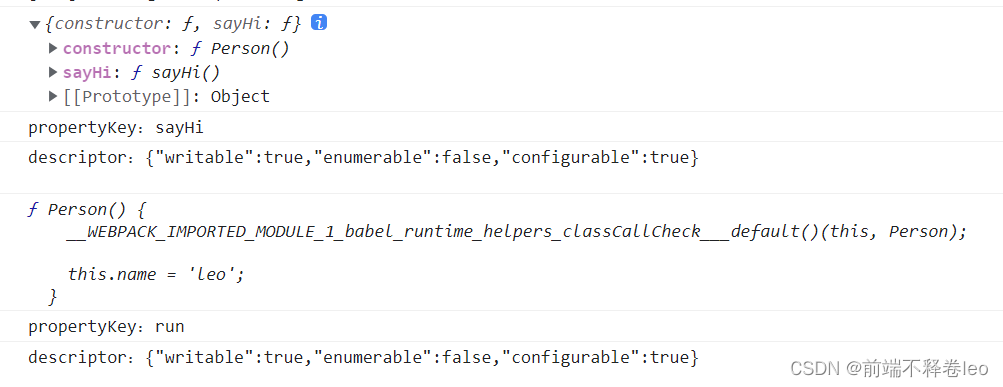The height and width of the screenshot is (387, 1003).
Task: Collapse the expanded object disclosure triangle
Action: coord(35,24)
